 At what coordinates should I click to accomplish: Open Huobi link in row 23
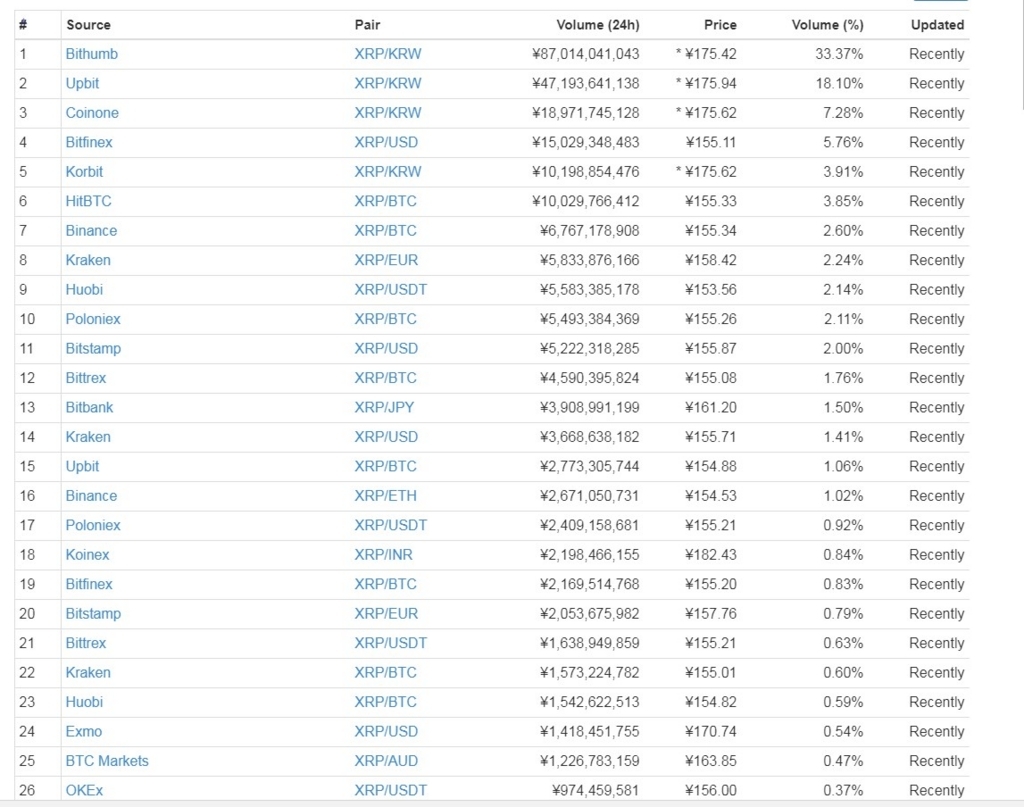coord(84,702)
